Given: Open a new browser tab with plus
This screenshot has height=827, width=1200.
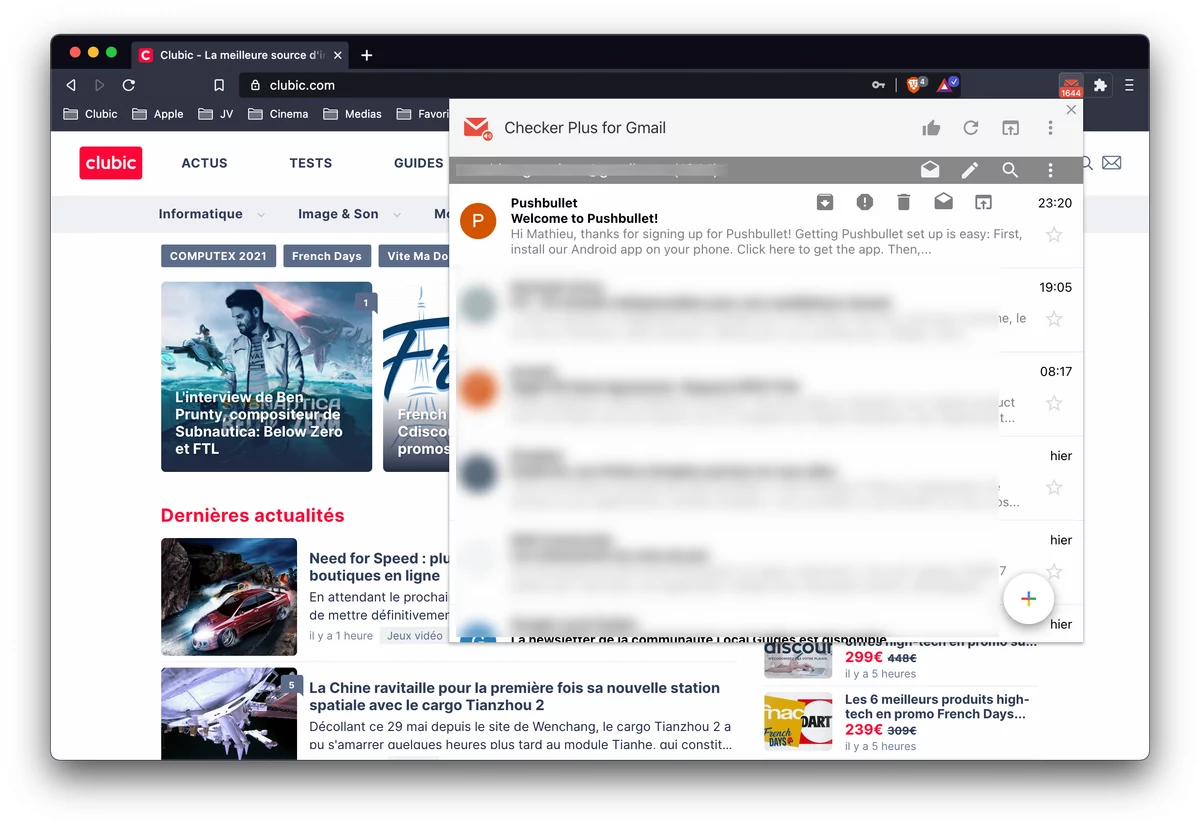Looking at the screenshot, I should click(x=366, y=55).
